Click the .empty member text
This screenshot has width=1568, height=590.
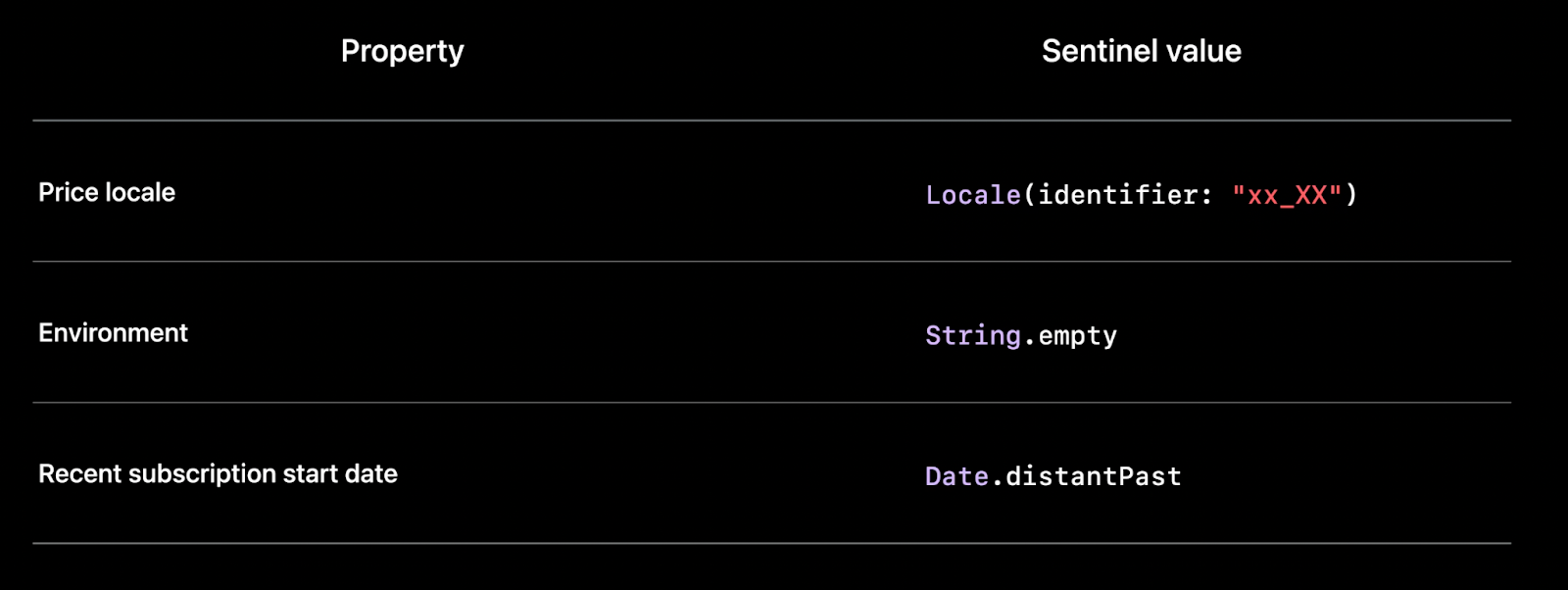[x=1070, y=335]
